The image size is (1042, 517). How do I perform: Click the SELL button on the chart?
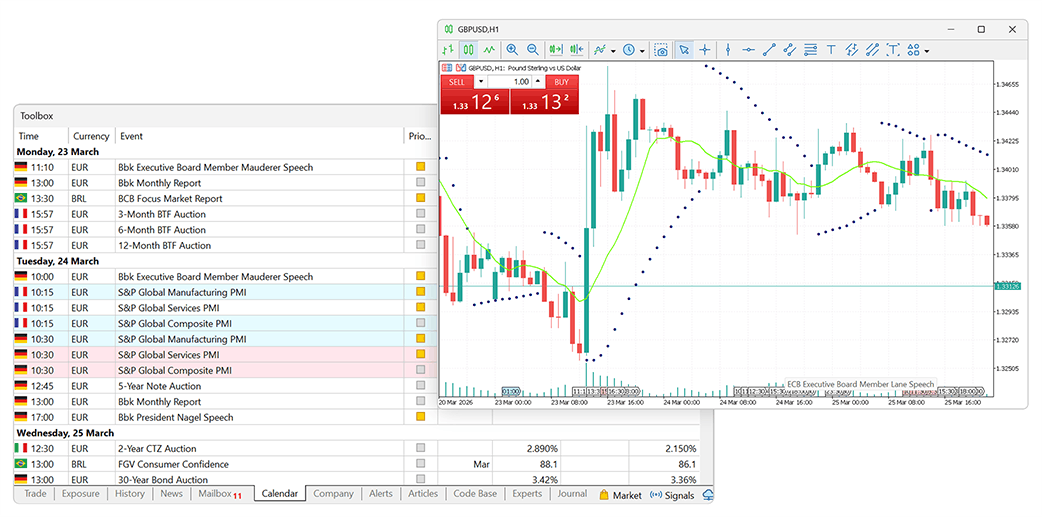[x=457, y=82]
